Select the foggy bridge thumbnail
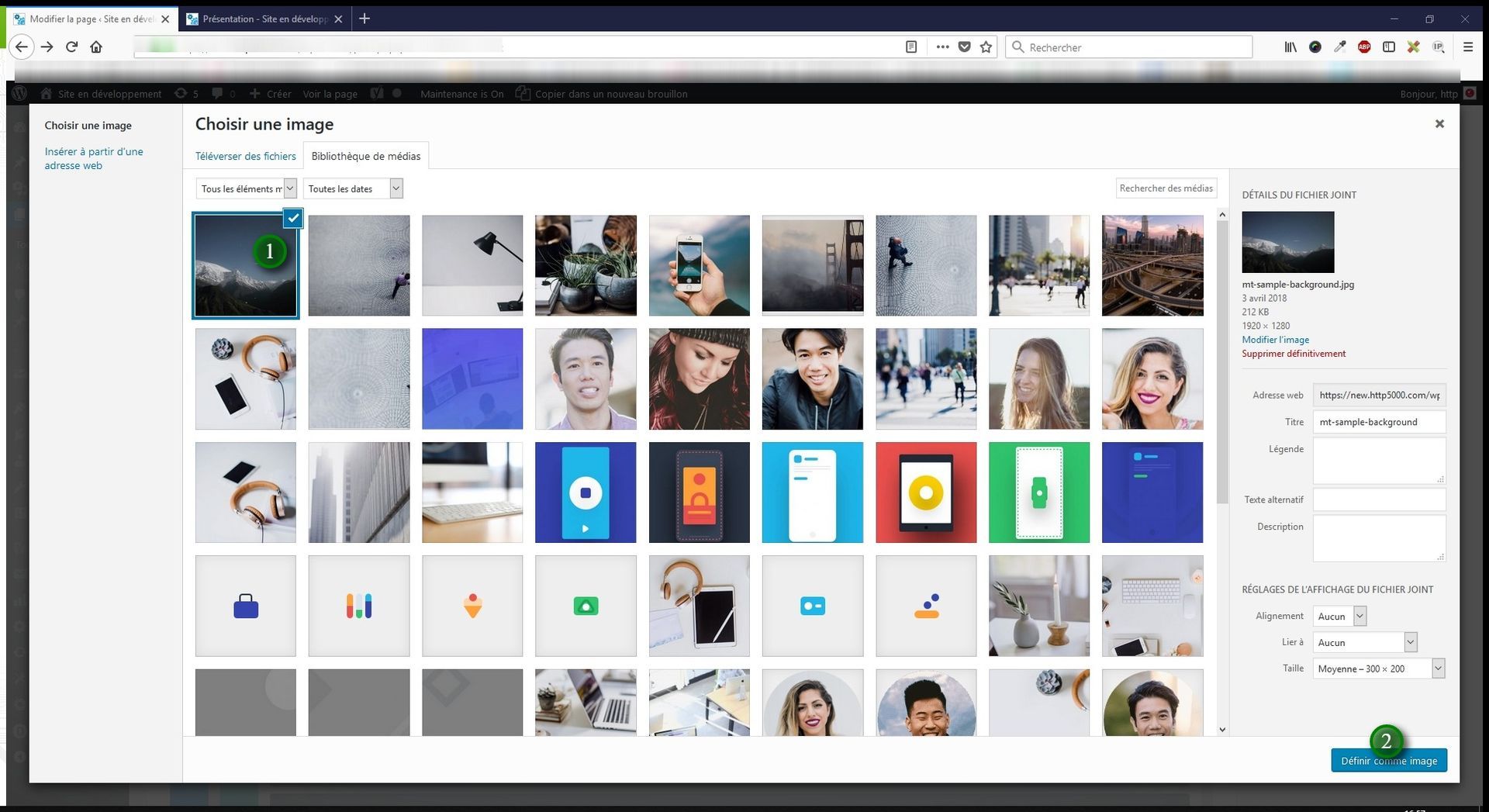Viewport: 1489px width, 812px height. 812,265
